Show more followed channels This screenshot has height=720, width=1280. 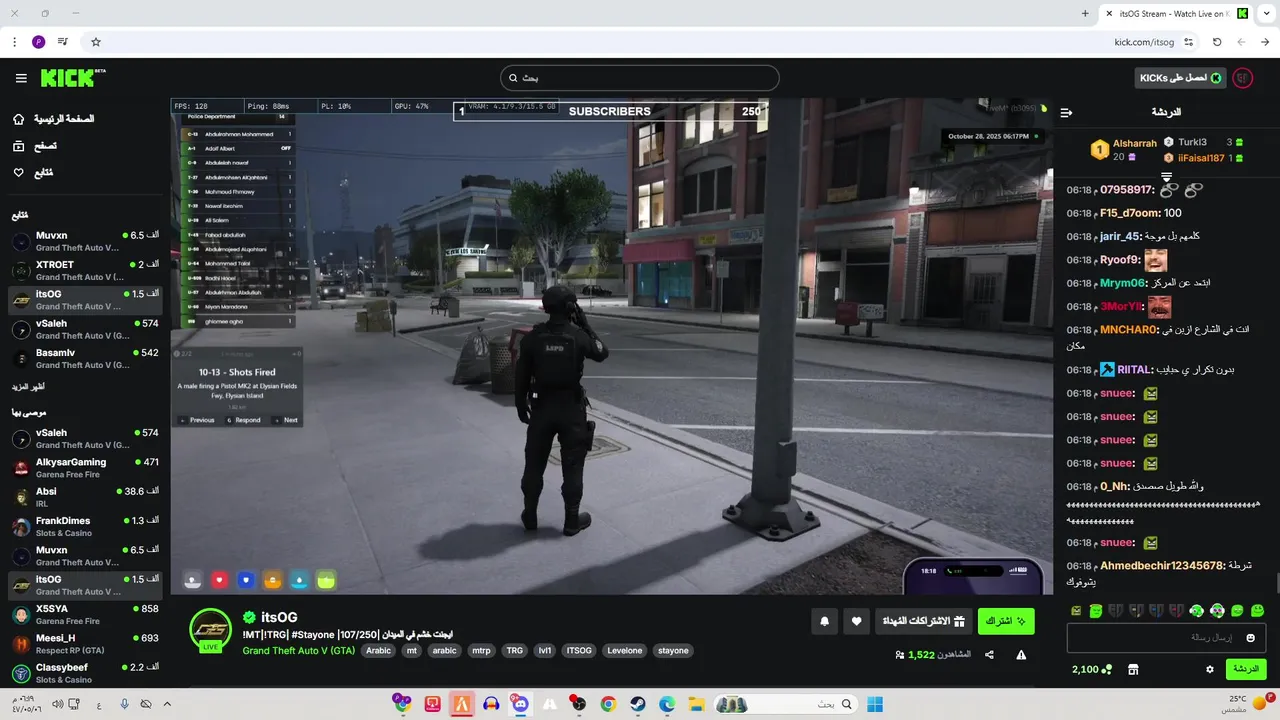point(28,386)
